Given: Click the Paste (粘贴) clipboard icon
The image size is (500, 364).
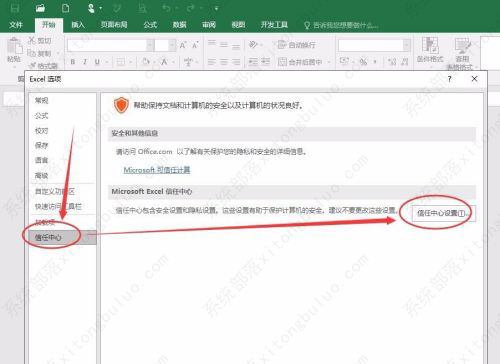Looking at the screenshot, I should tap(15, 46).
